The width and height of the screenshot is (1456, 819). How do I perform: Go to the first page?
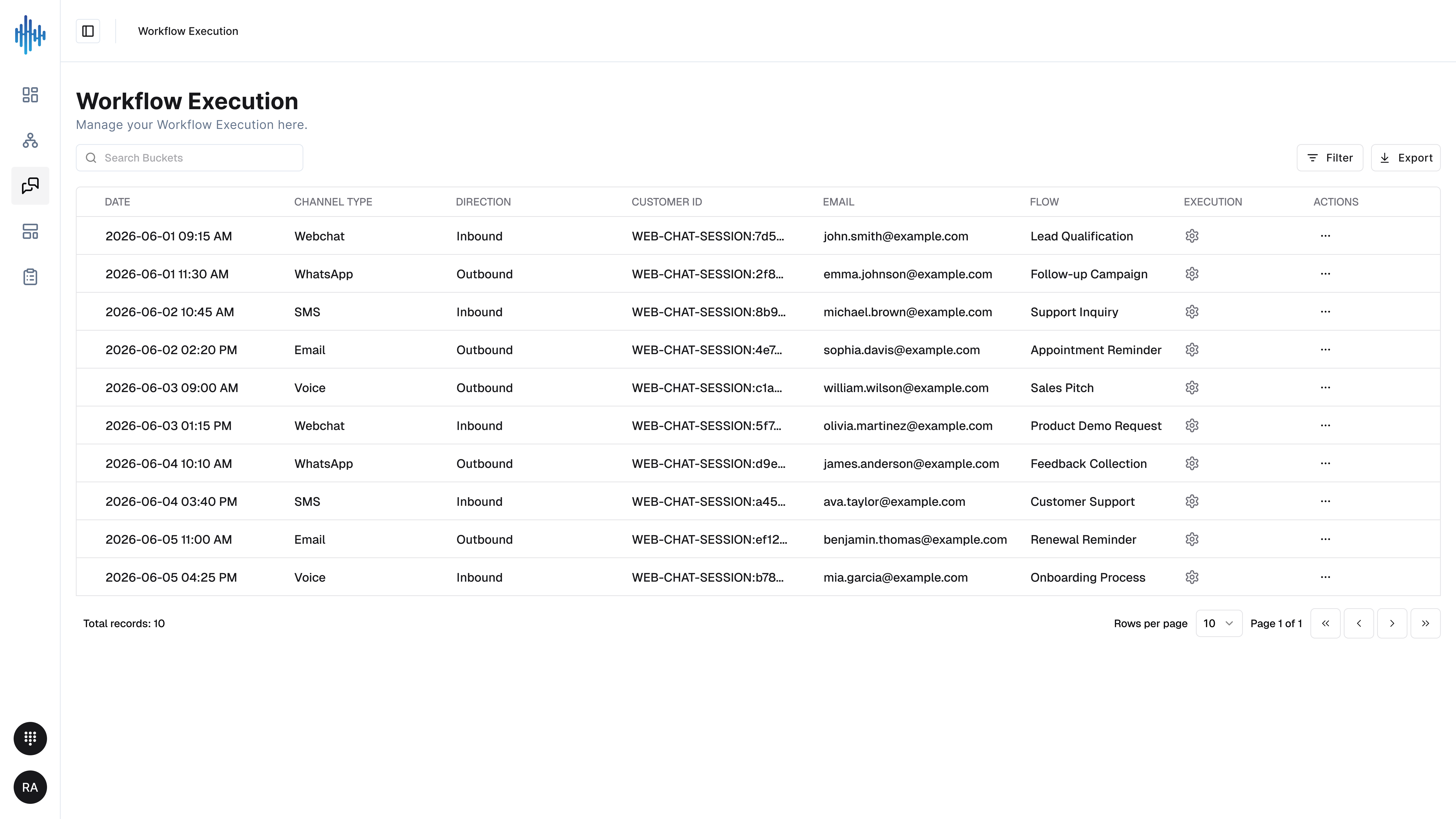[x=1325, y=623]
